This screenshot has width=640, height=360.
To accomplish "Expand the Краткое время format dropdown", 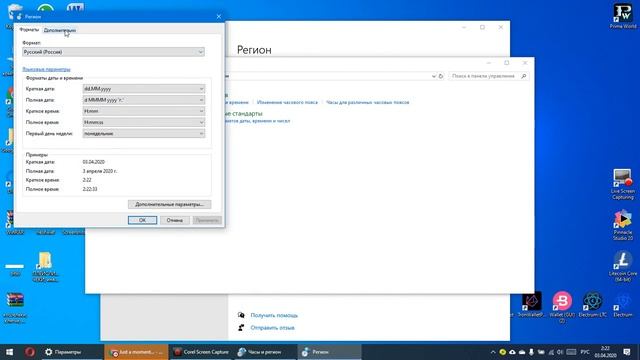I will [x=144, y=111].
